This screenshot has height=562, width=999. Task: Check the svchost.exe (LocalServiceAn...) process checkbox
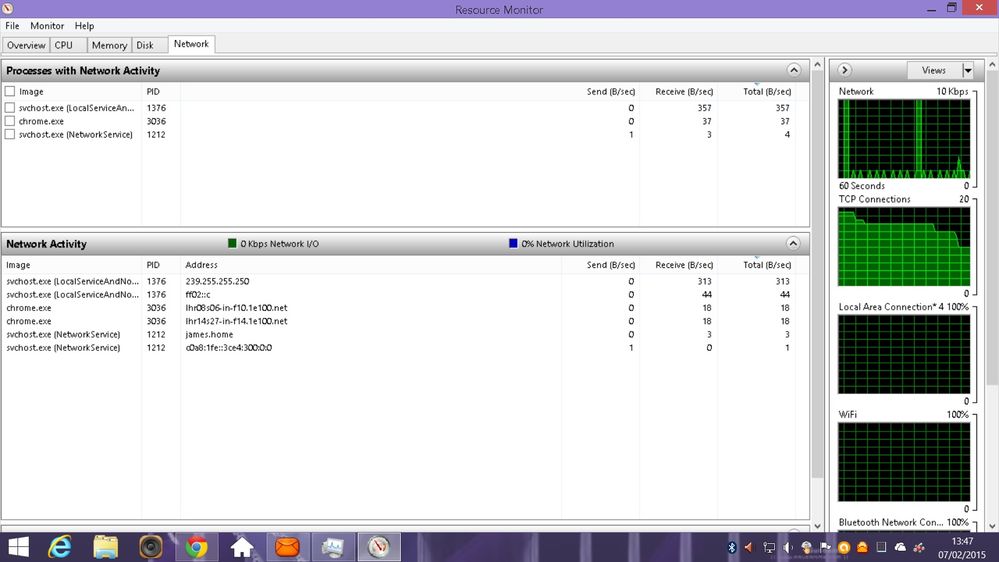coord(10,108)
